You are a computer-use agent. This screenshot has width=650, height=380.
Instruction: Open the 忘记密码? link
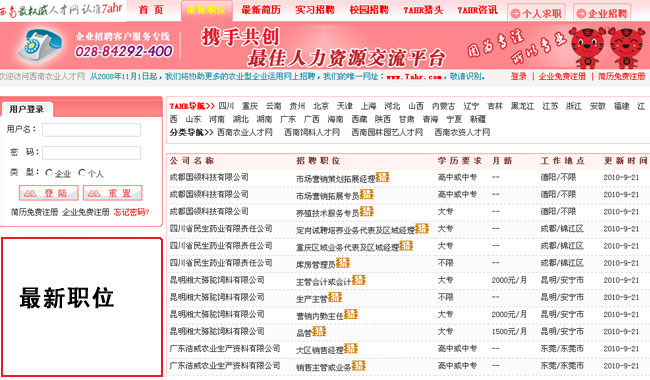(x=131, y=212)
